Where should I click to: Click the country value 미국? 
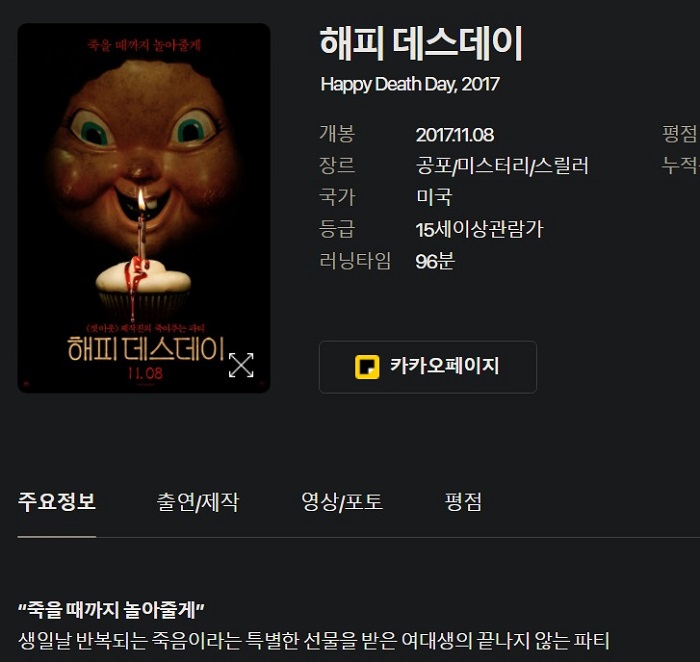point(434,197)
